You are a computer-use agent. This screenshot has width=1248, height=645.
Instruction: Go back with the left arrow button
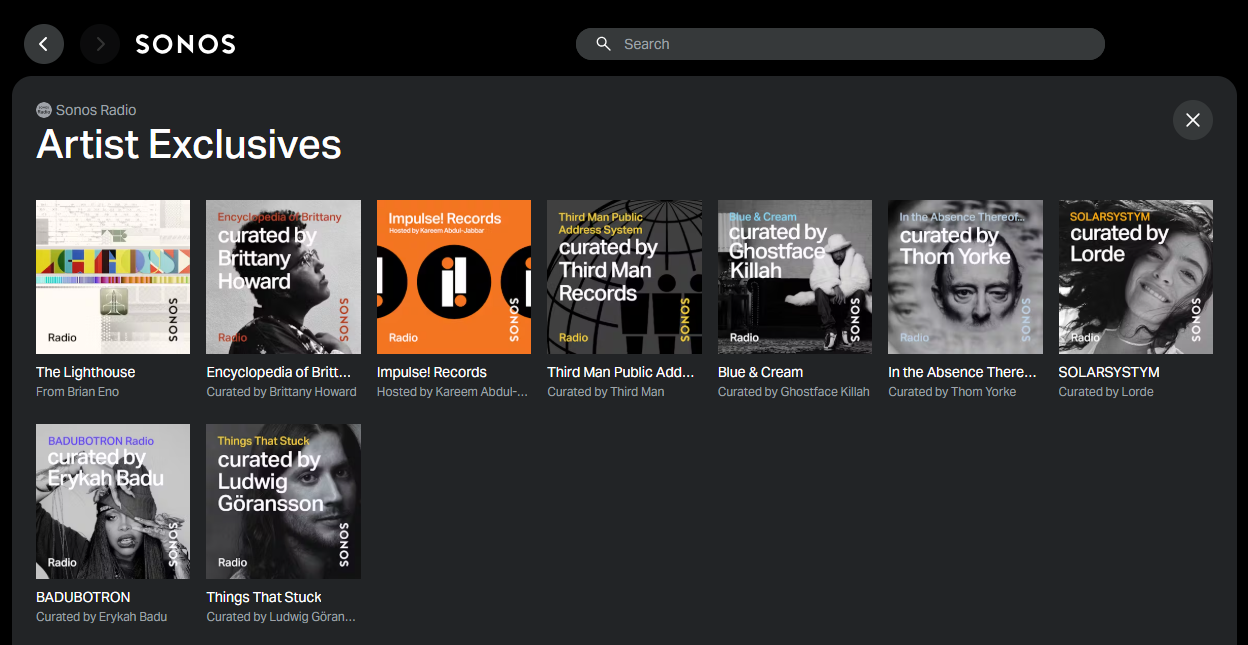tap(44, 44)
